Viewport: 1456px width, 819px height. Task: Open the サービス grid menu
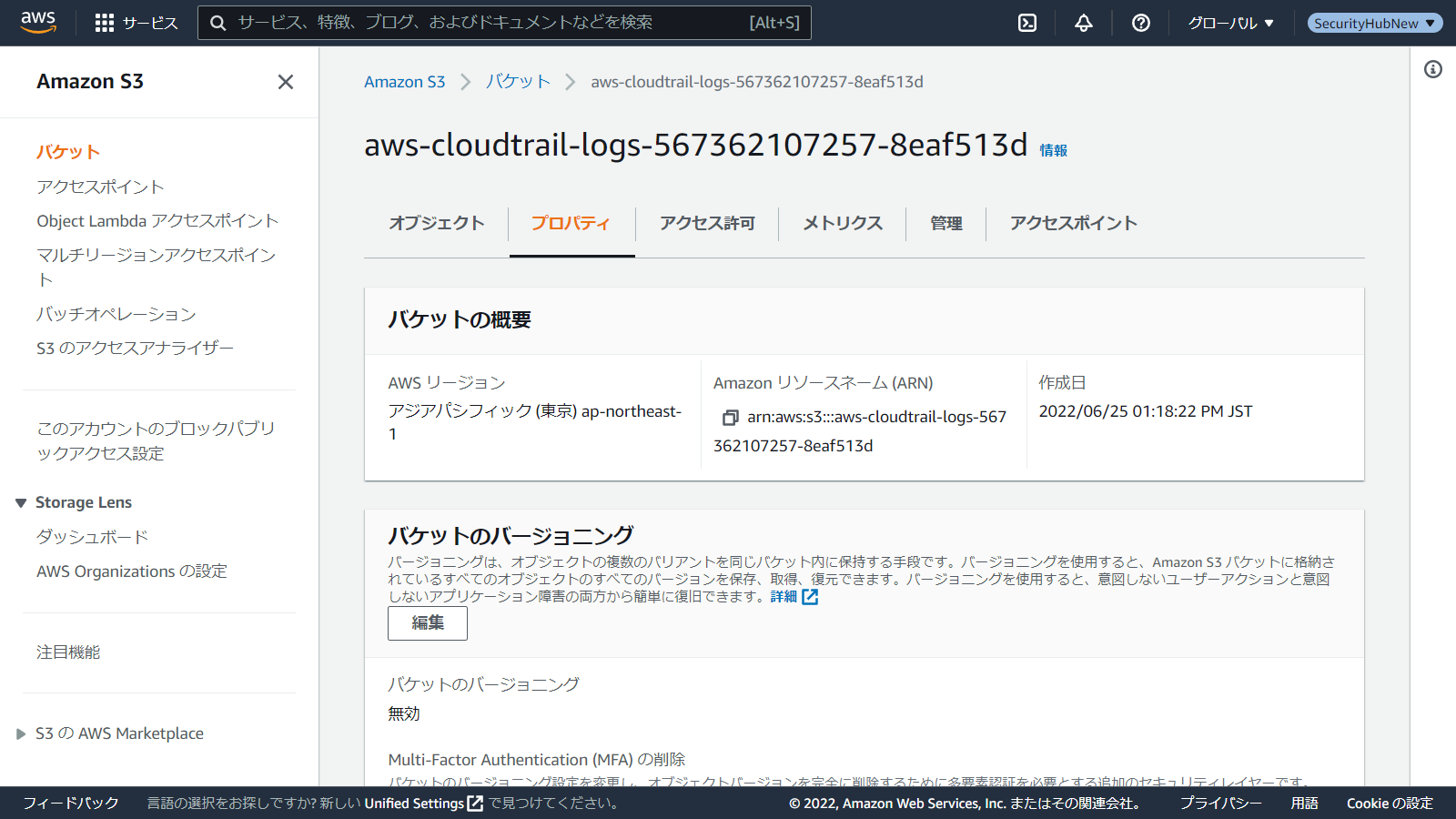pos(136,23)
